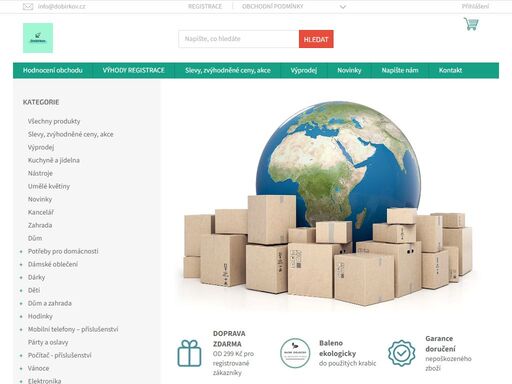Click the search input field
The height and width of the screenshot is (384, 512).
click(x=239, y=39)
